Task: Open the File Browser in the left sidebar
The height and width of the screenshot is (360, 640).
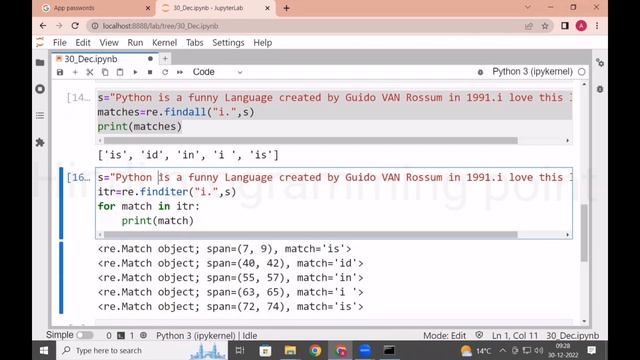Action: [x=40, y=62]
